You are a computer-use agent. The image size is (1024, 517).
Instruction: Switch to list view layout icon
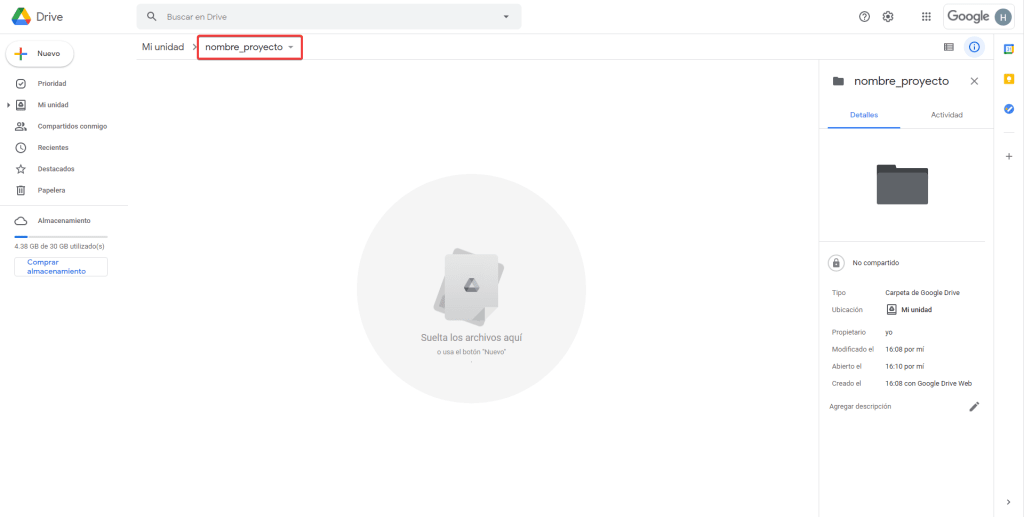click(x=948, y=47)
